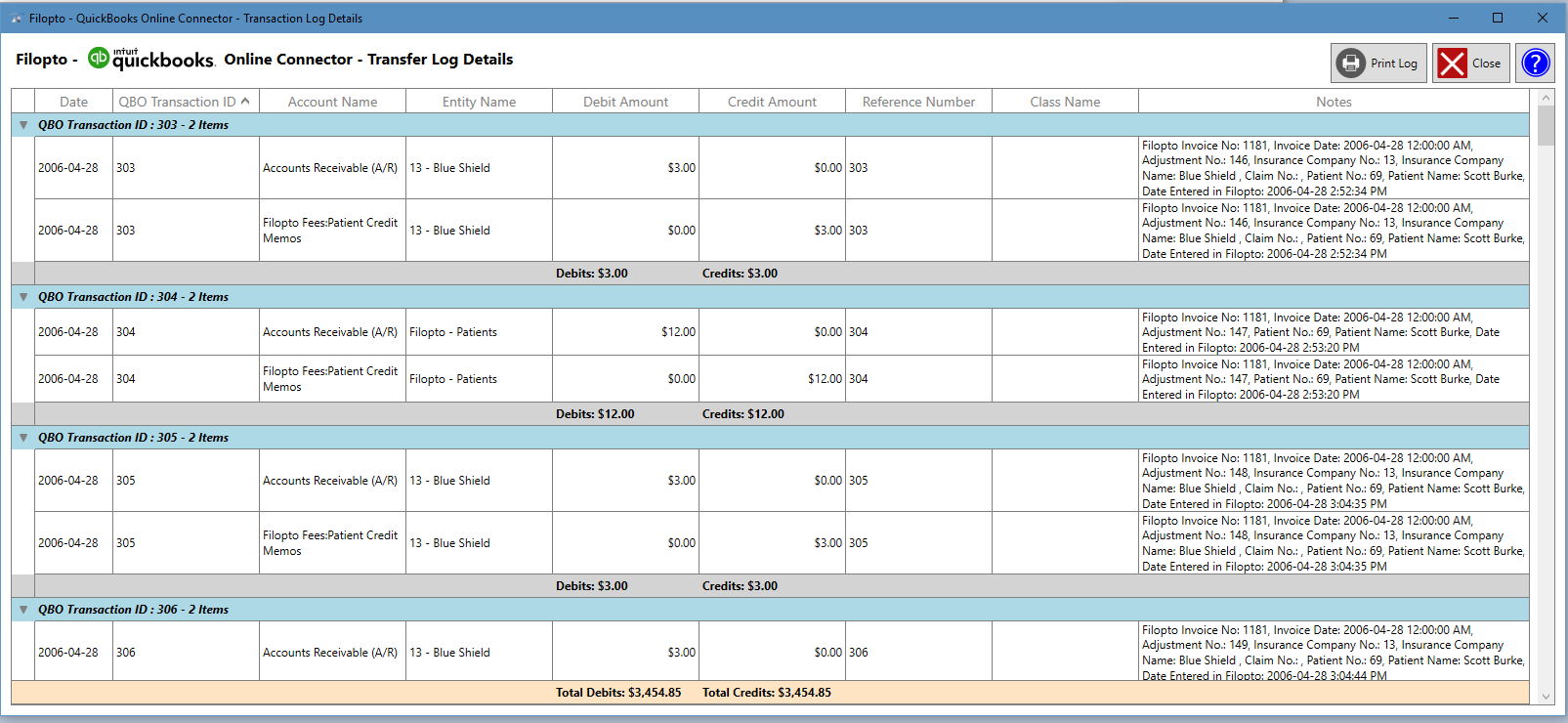Select Filopto Fees:Patient Credit Memos in transaction 305

332,543
